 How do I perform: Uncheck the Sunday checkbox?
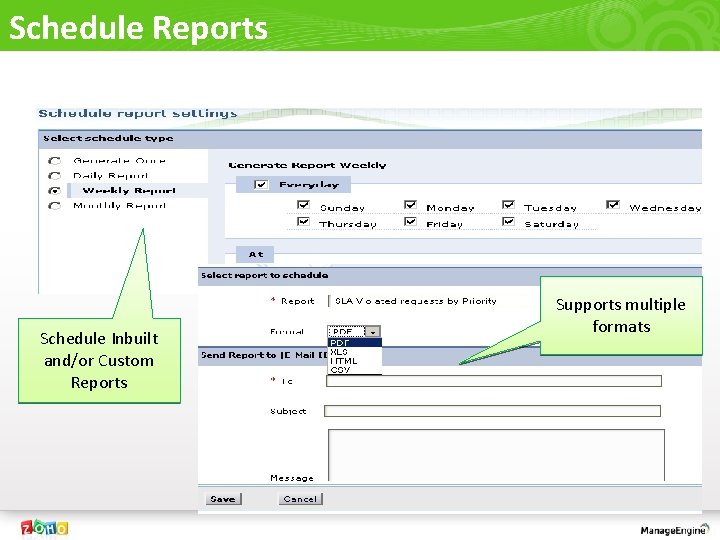303,205
